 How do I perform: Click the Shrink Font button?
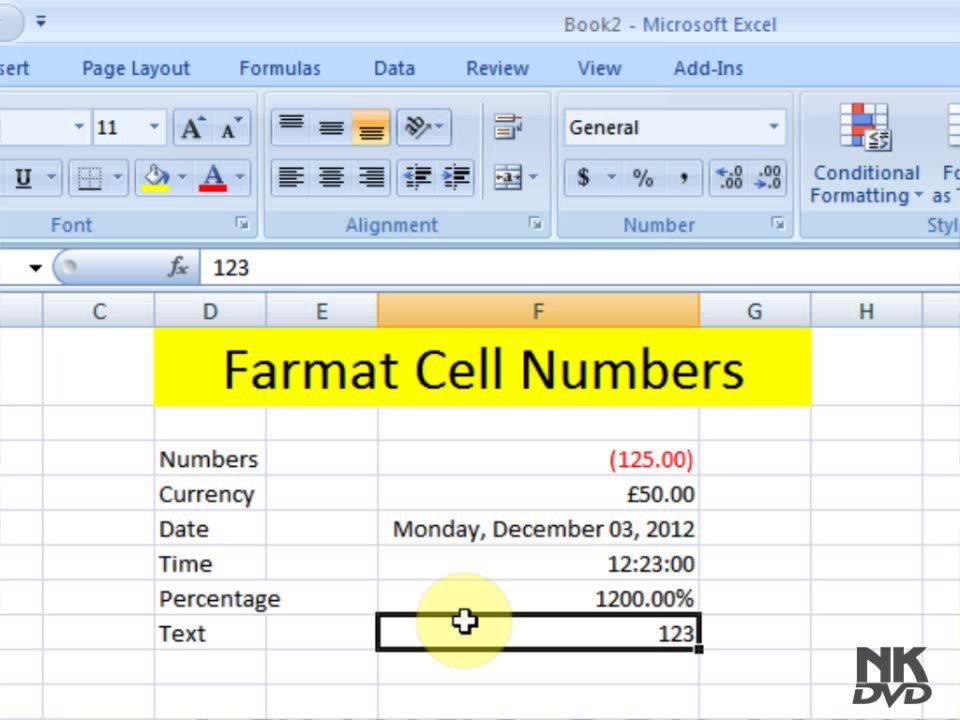coord(231,127)
